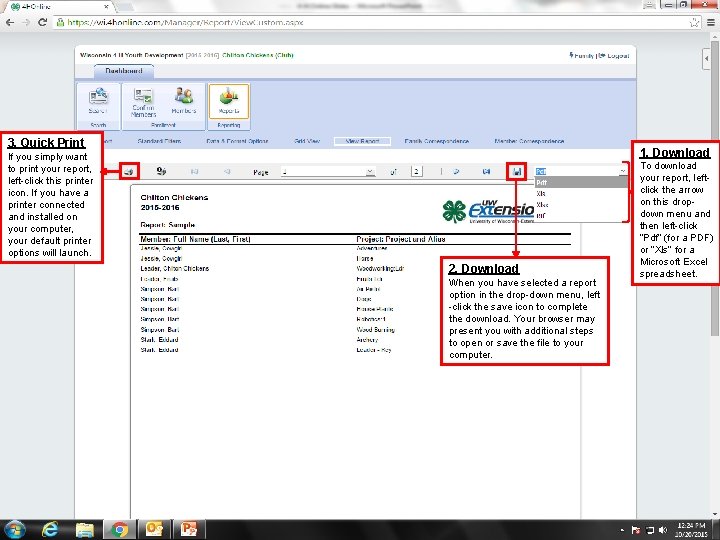Switch to Chrome in the taskbar

click(119, 530)
